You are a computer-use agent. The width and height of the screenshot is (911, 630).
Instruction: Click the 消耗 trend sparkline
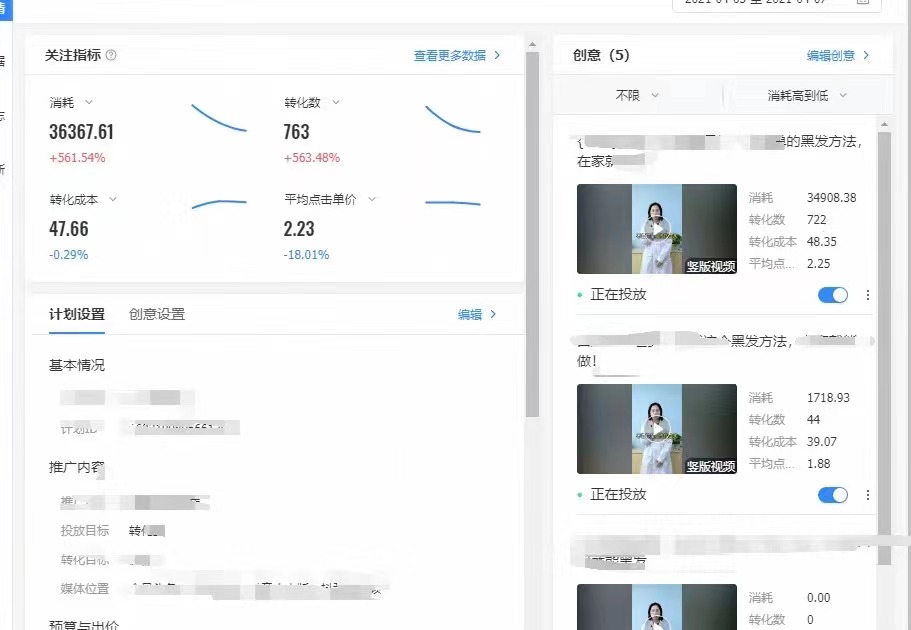pyautogui.click(x=219, y=118)
